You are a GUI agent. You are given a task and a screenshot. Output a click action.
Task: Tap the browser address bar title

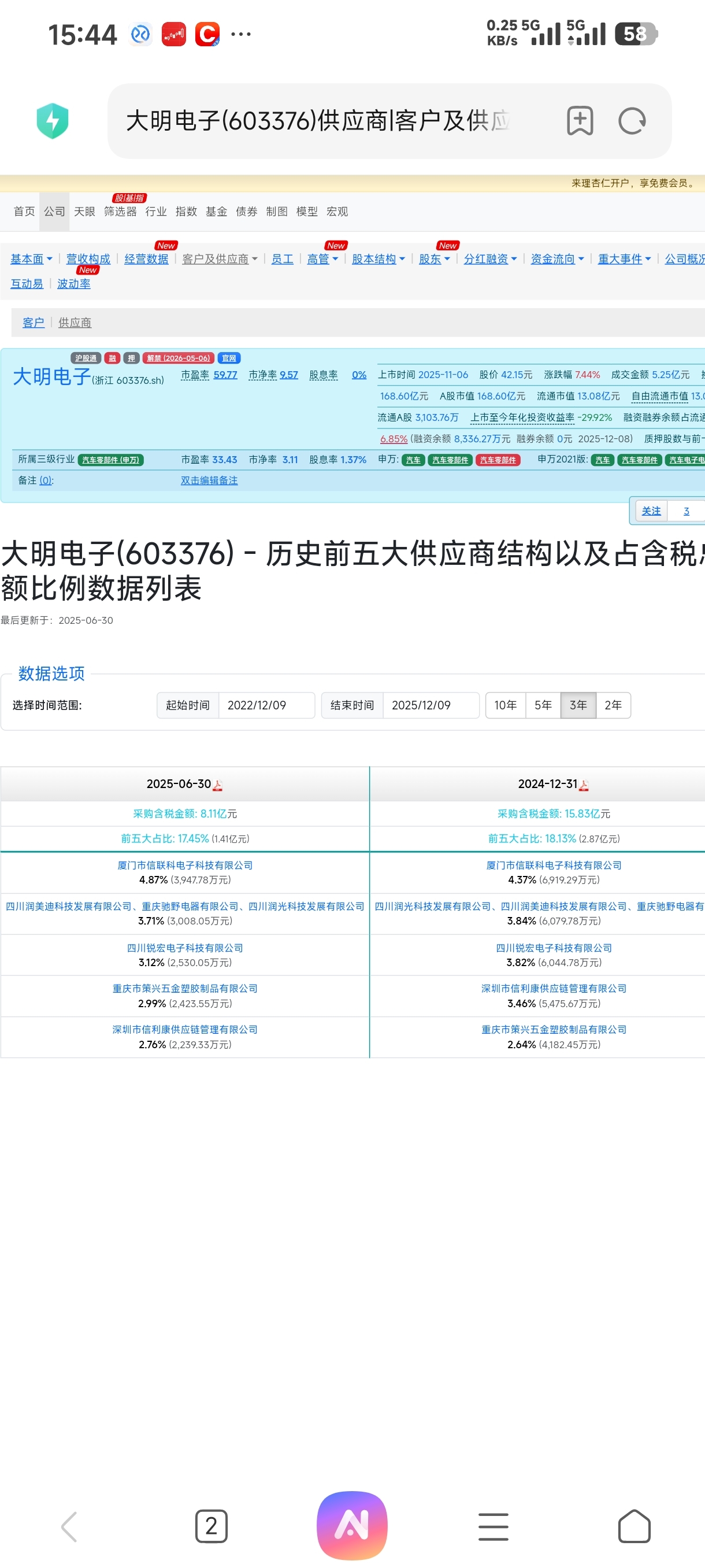click(317, 120)
